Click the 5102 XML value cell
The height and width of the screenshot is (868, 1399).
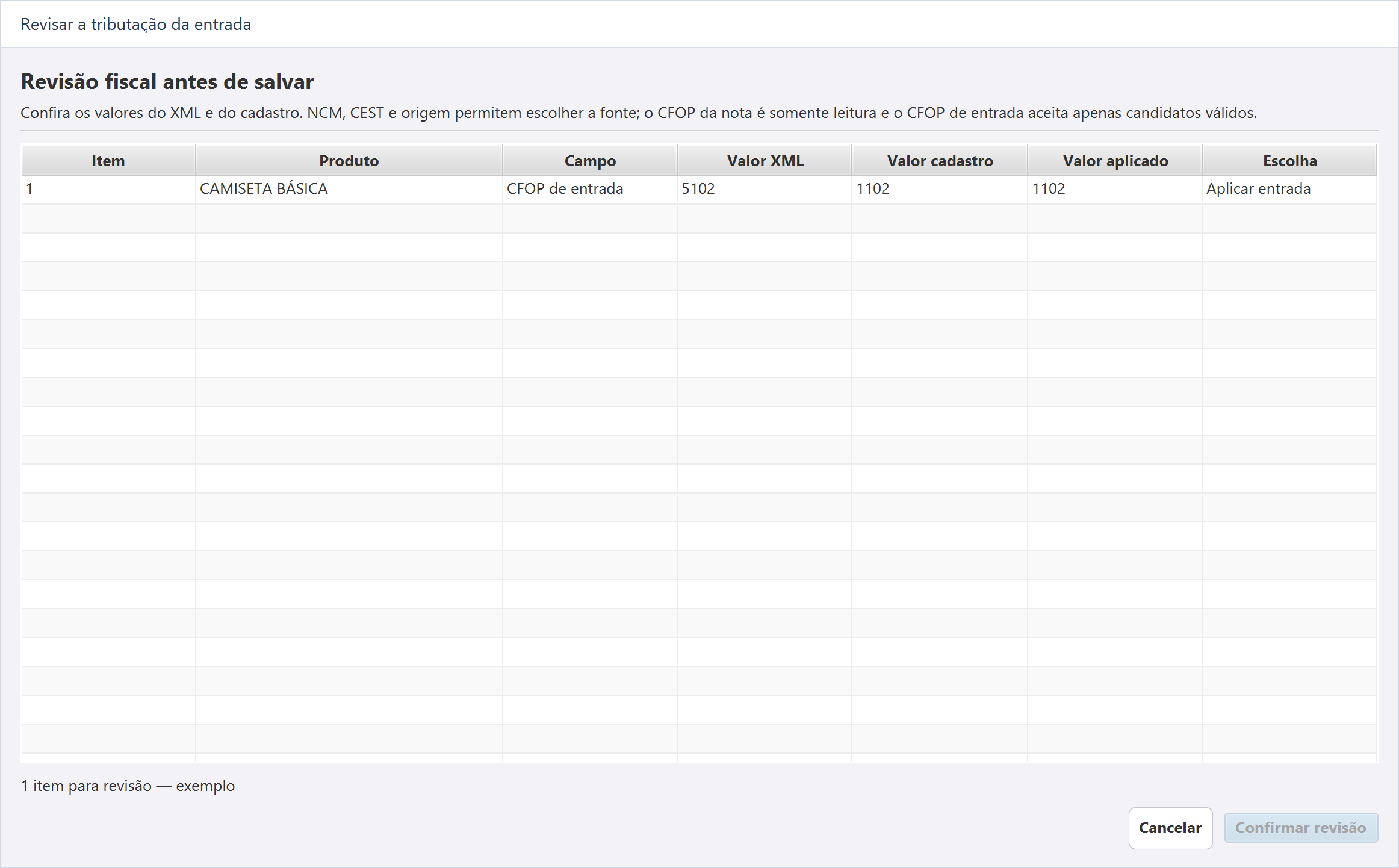point(765,189)
